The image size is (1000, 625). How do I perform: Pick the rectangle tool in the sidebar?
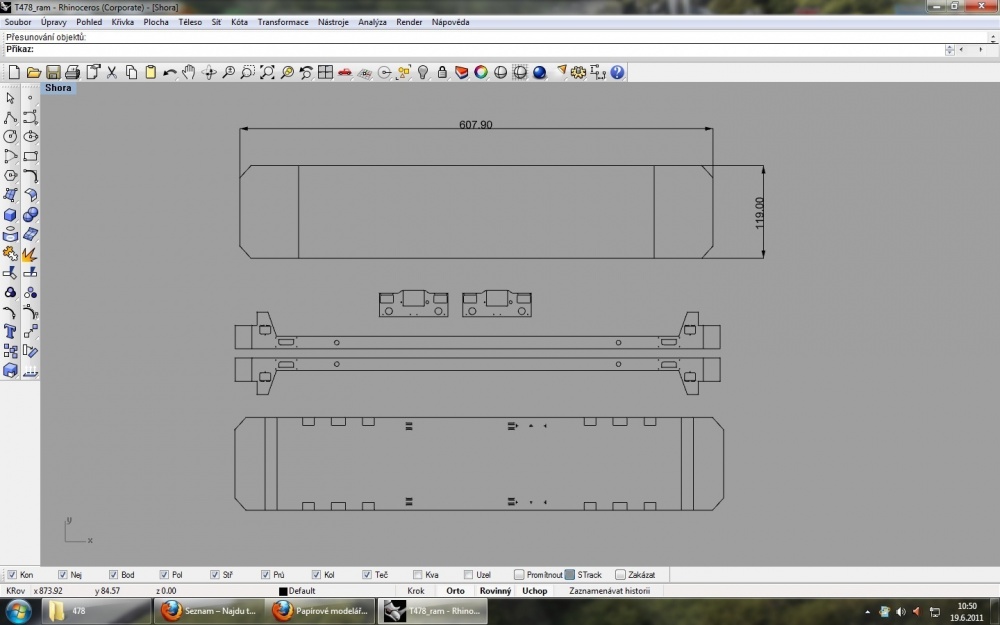(30, 156)
